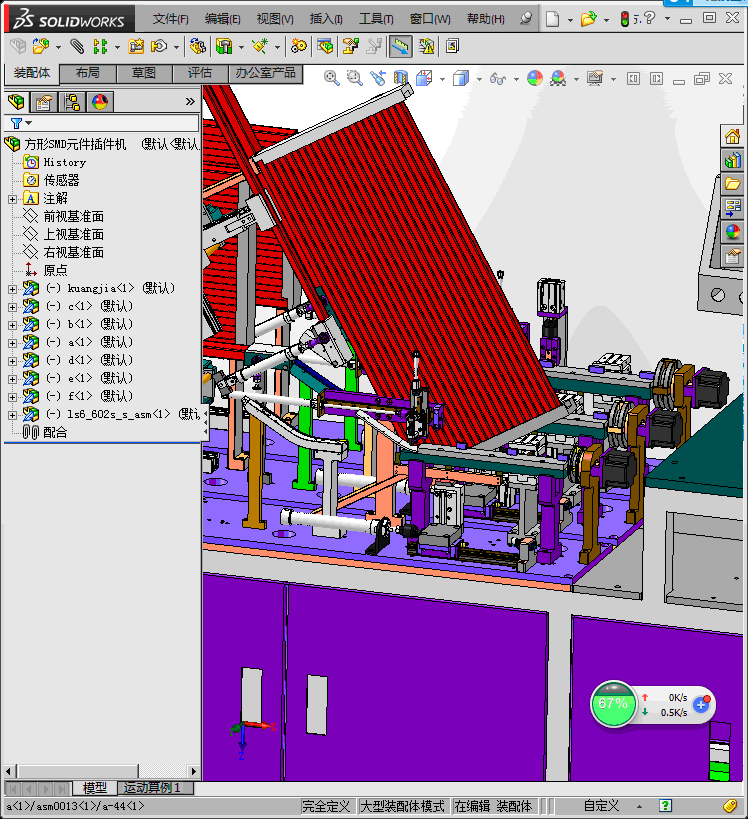Select the 模型 bottom tab
This screenshot has width=748, height=819.
point(95,787)
